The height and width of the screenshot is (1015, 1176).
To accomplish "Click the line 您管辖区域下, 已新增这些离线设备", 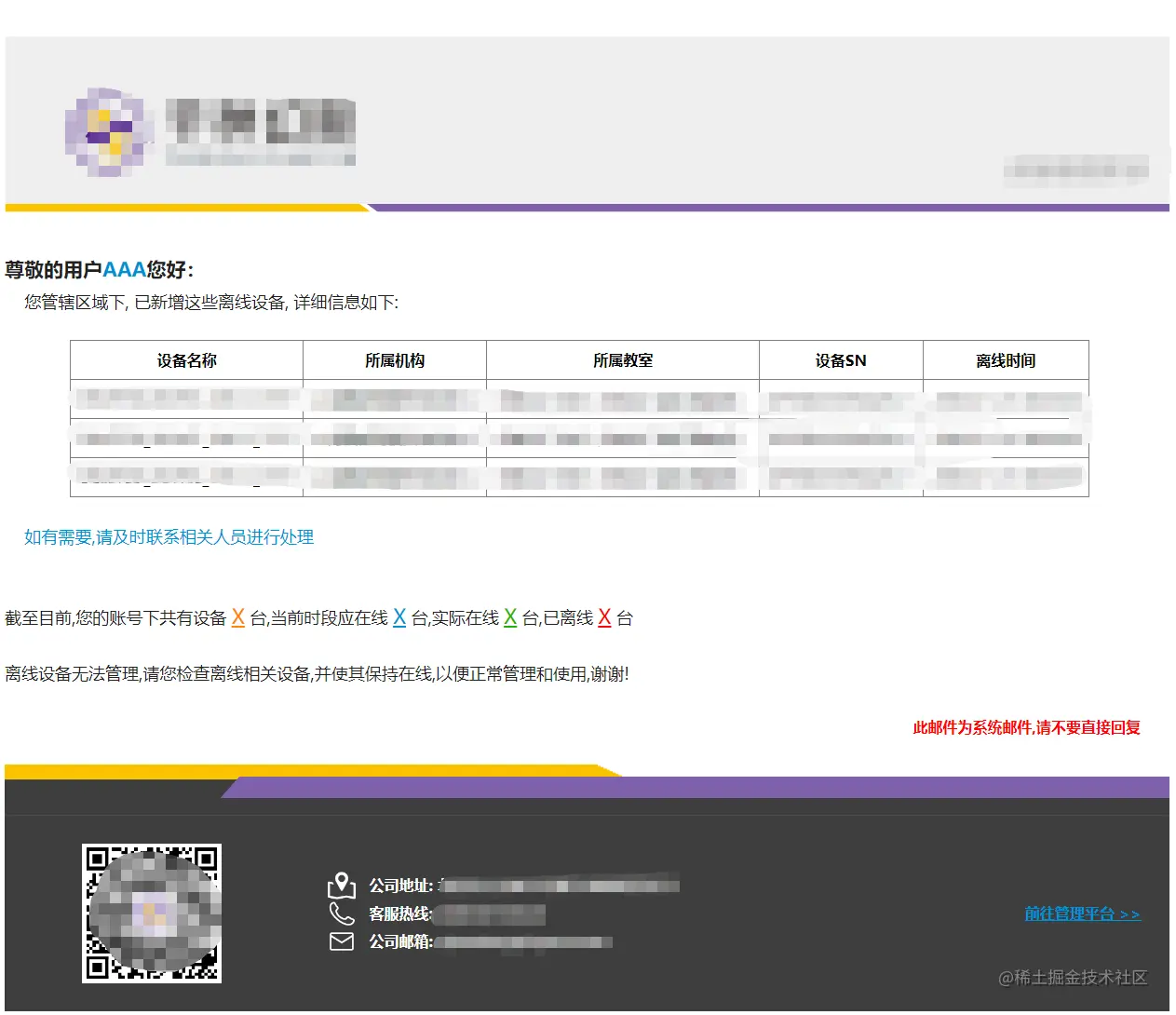I will pyautogui.click(x=211, y=303).
